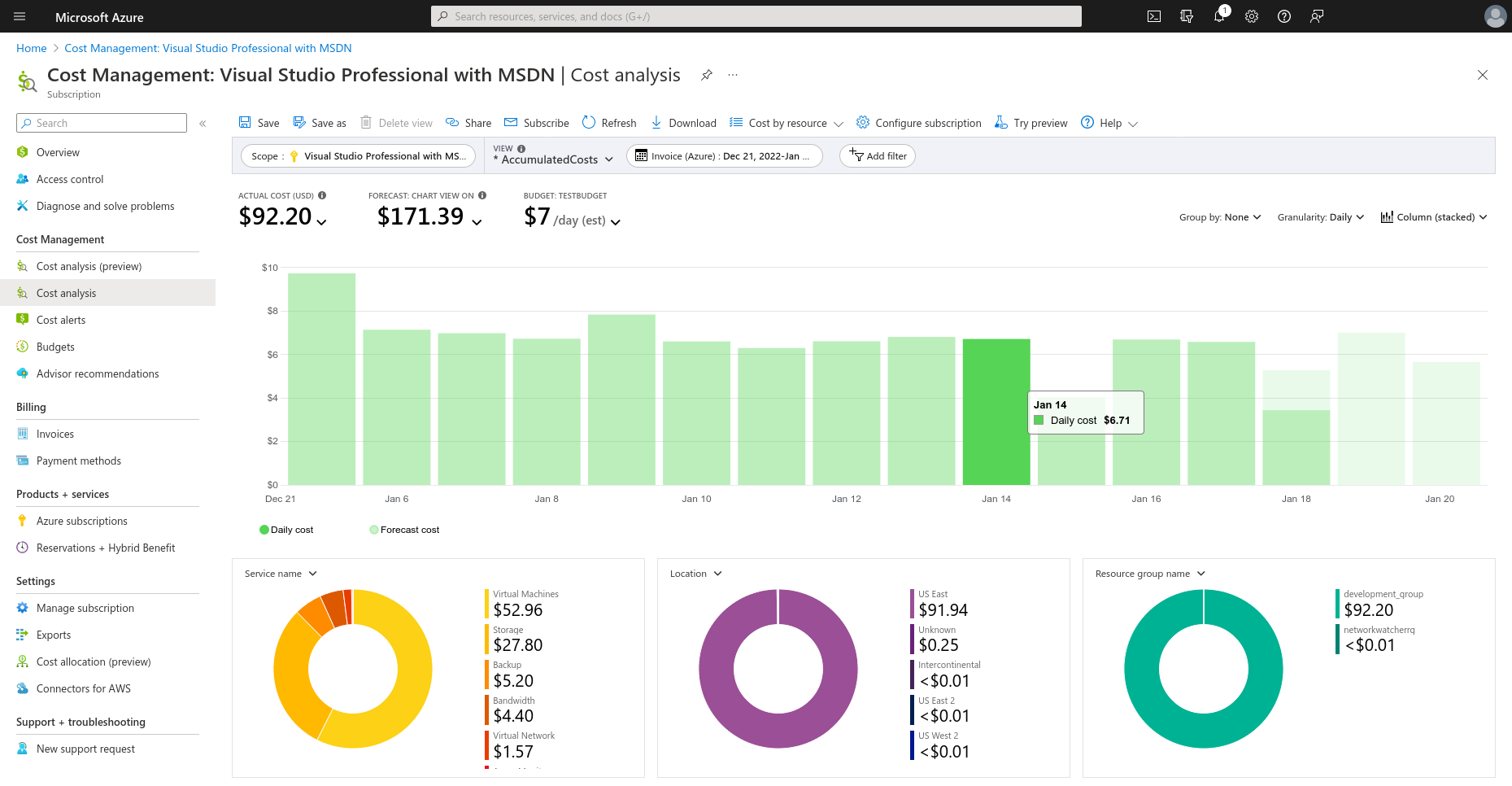Open the Service name pivot dropdown
Image resolution: width=1512 pixels, height=786 pixels.
tap(281, 574)
